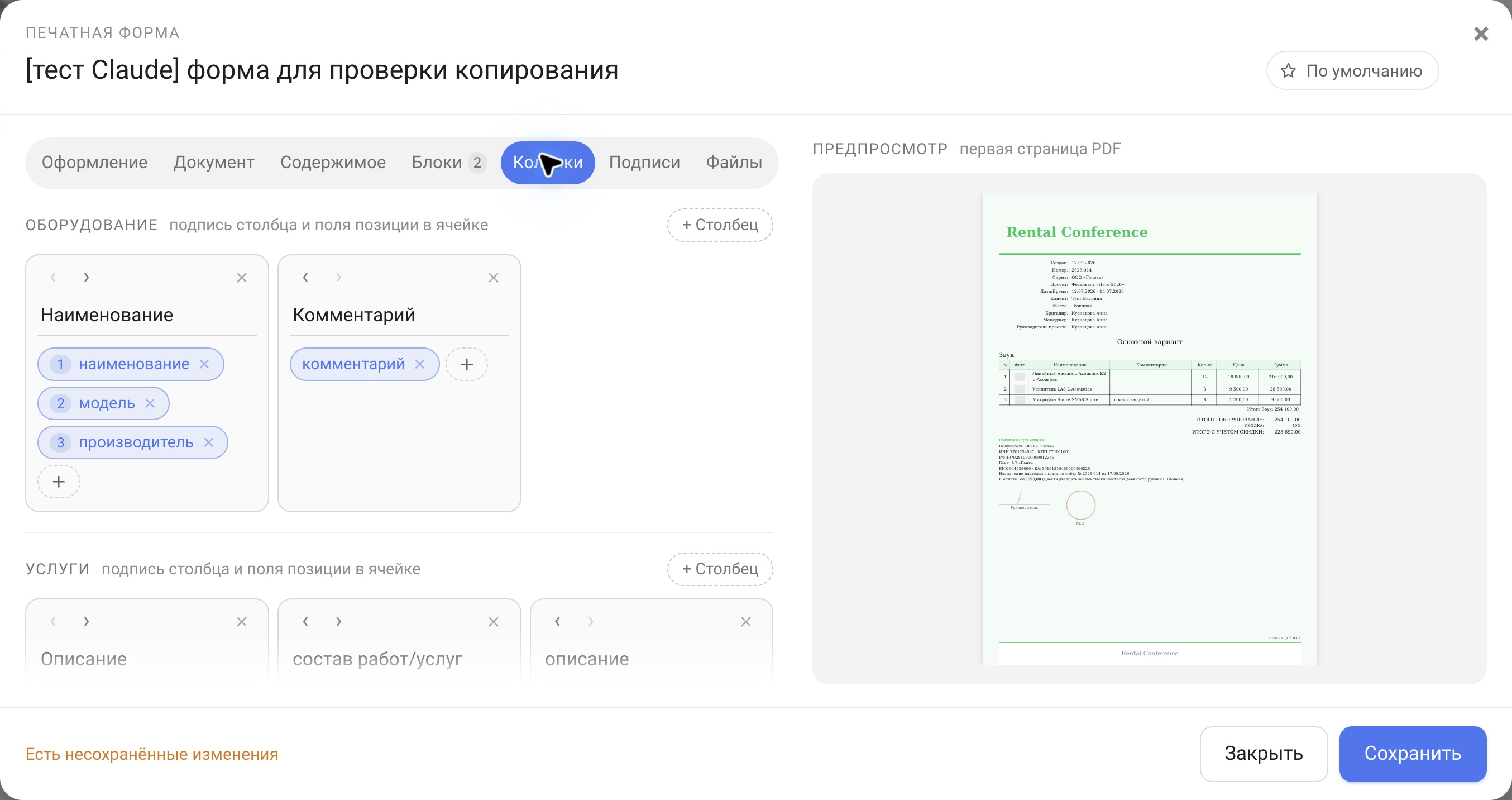This screenshot has height=800, width=1512.
Task: Close the print form dialog with X
Action: pyautogui.click(x=1481, y=34)
